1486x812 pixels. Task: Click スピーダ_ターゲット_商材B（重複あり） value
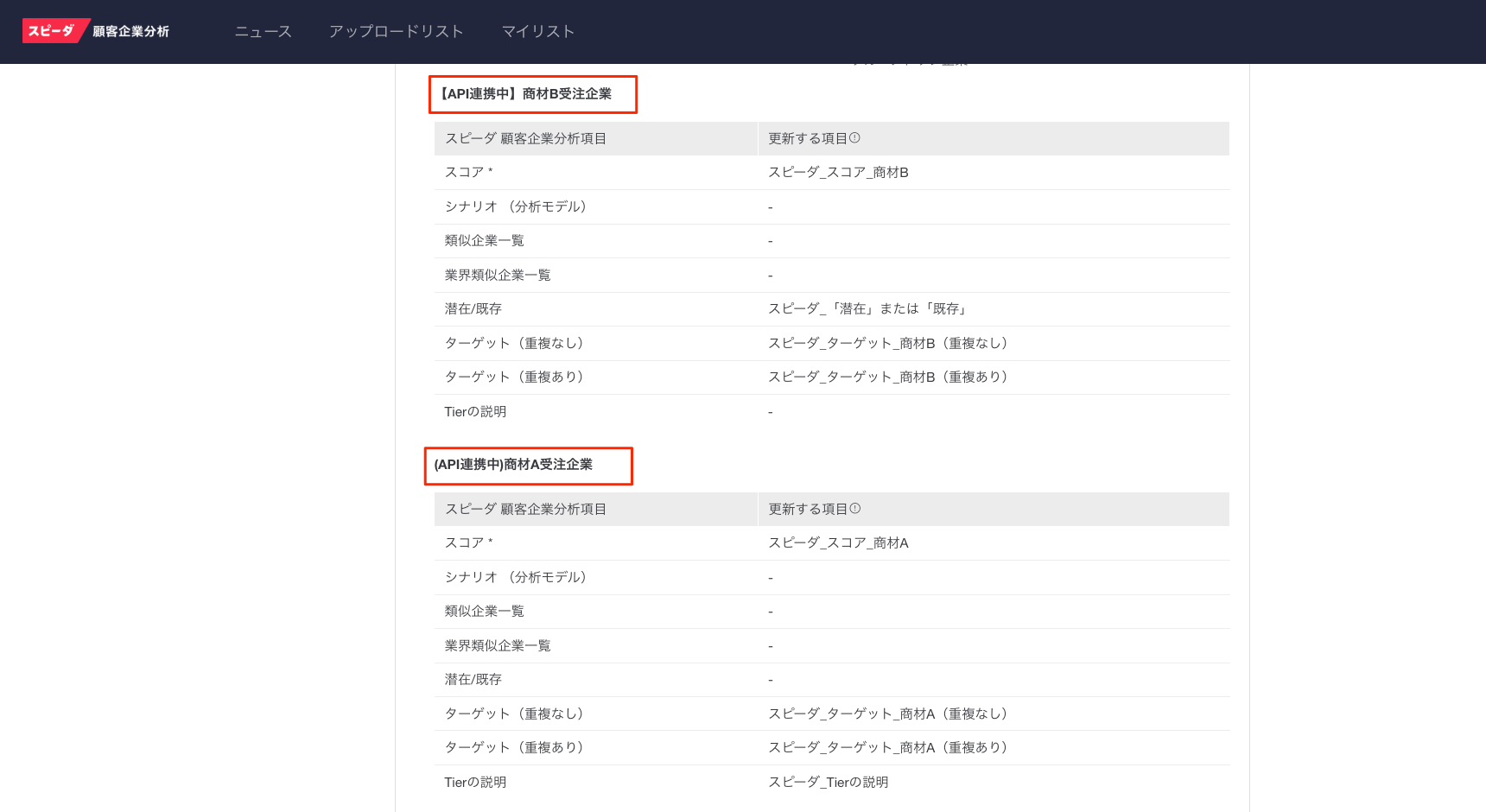tap(889, 377)
